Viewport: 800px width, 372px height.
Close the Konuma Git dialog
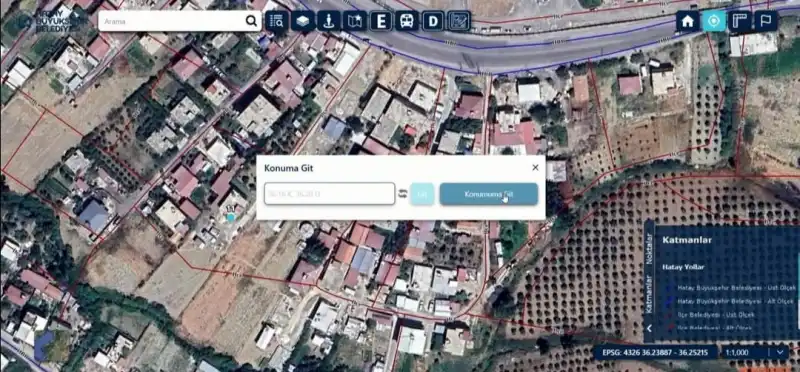[535, 167]
